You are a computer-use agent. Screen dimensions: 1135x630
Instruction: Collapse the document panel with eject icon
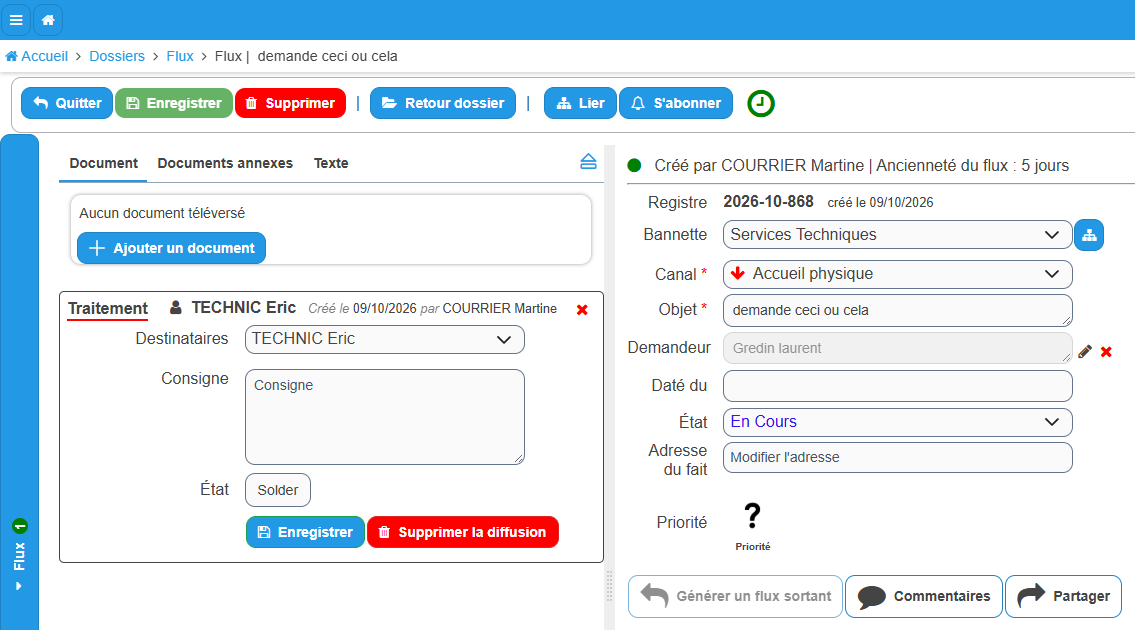[588, 161]
